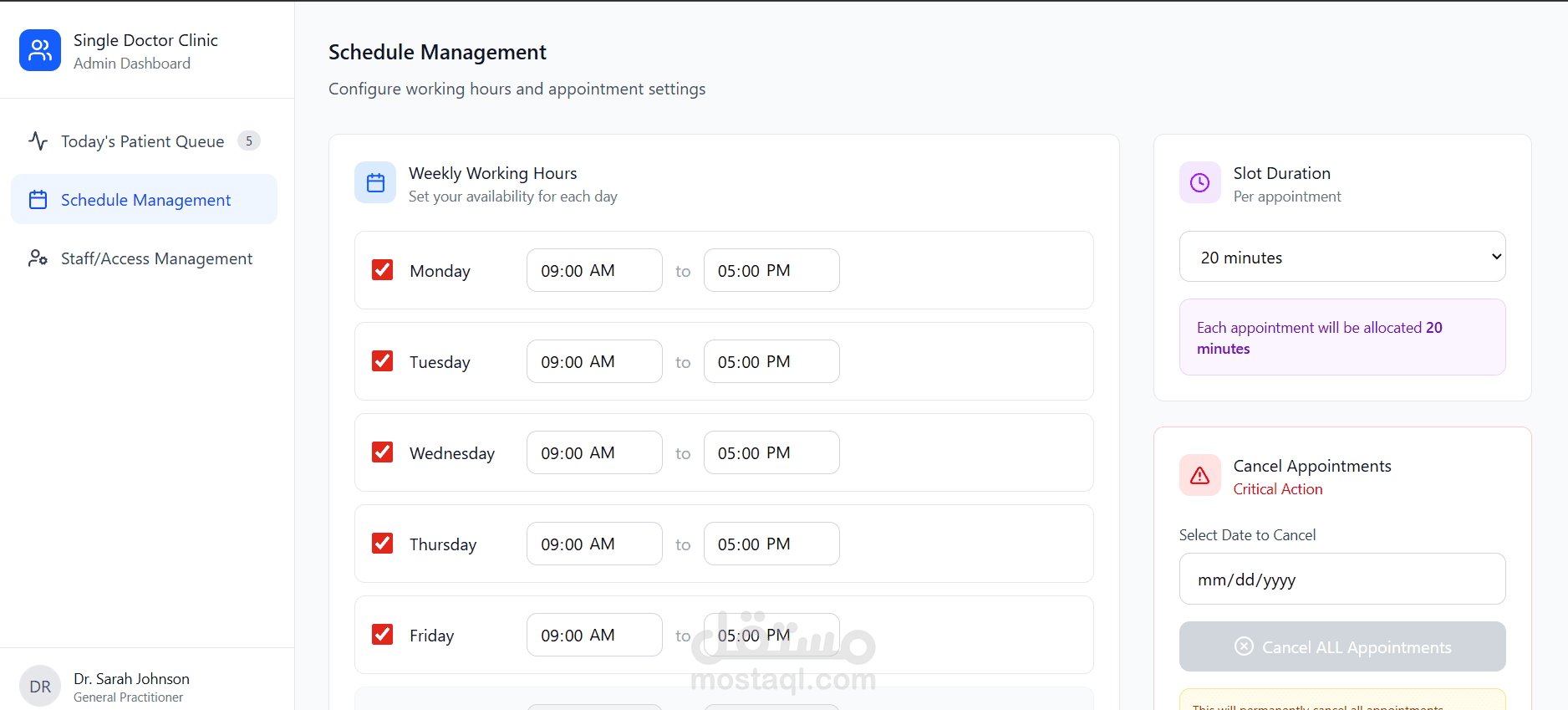Screen dimensions: 1568x710
Task: Click the Monday end time field
Action: (x=771, y=270)
